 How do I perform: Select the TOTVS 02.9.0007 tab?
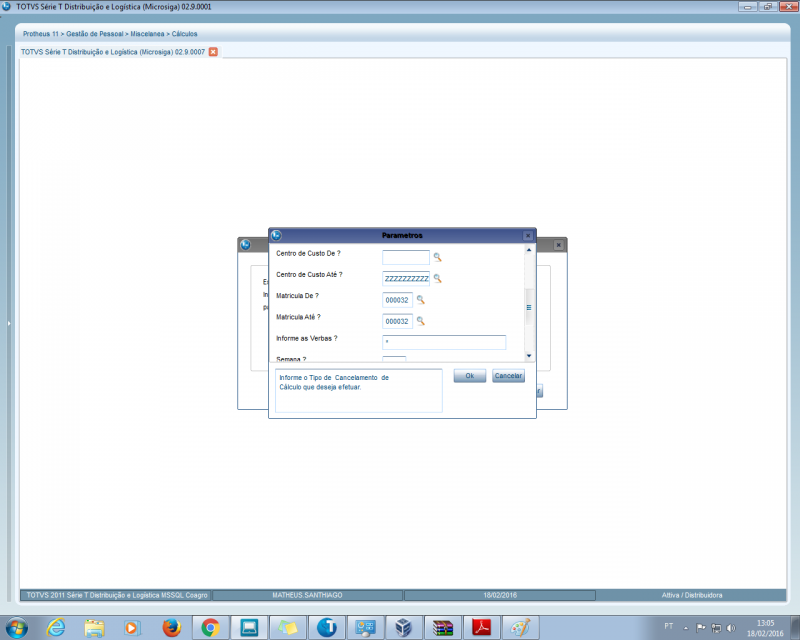[113, 52]
